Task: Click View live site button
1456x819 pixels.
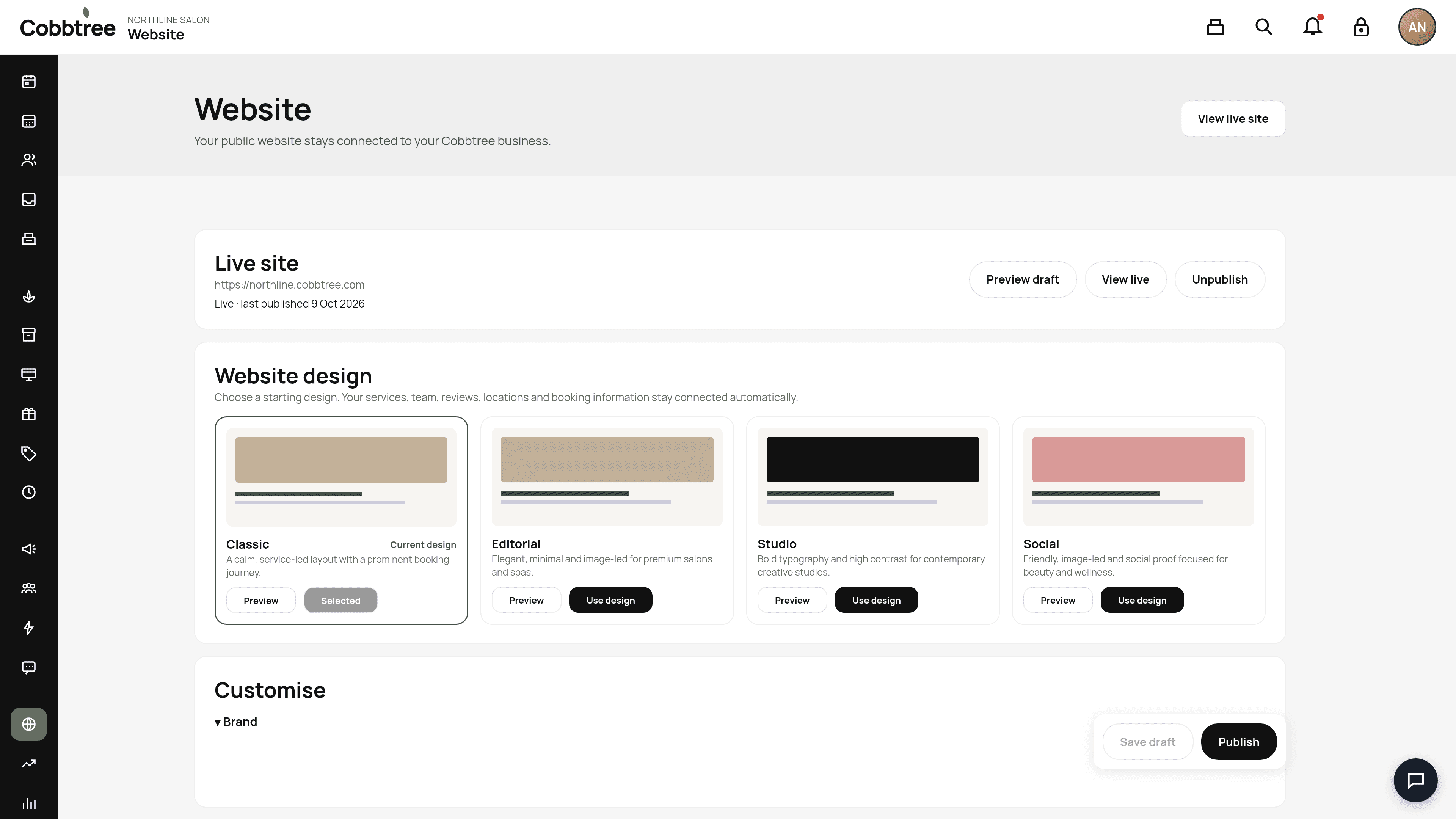Action: tap(1233, 119)
